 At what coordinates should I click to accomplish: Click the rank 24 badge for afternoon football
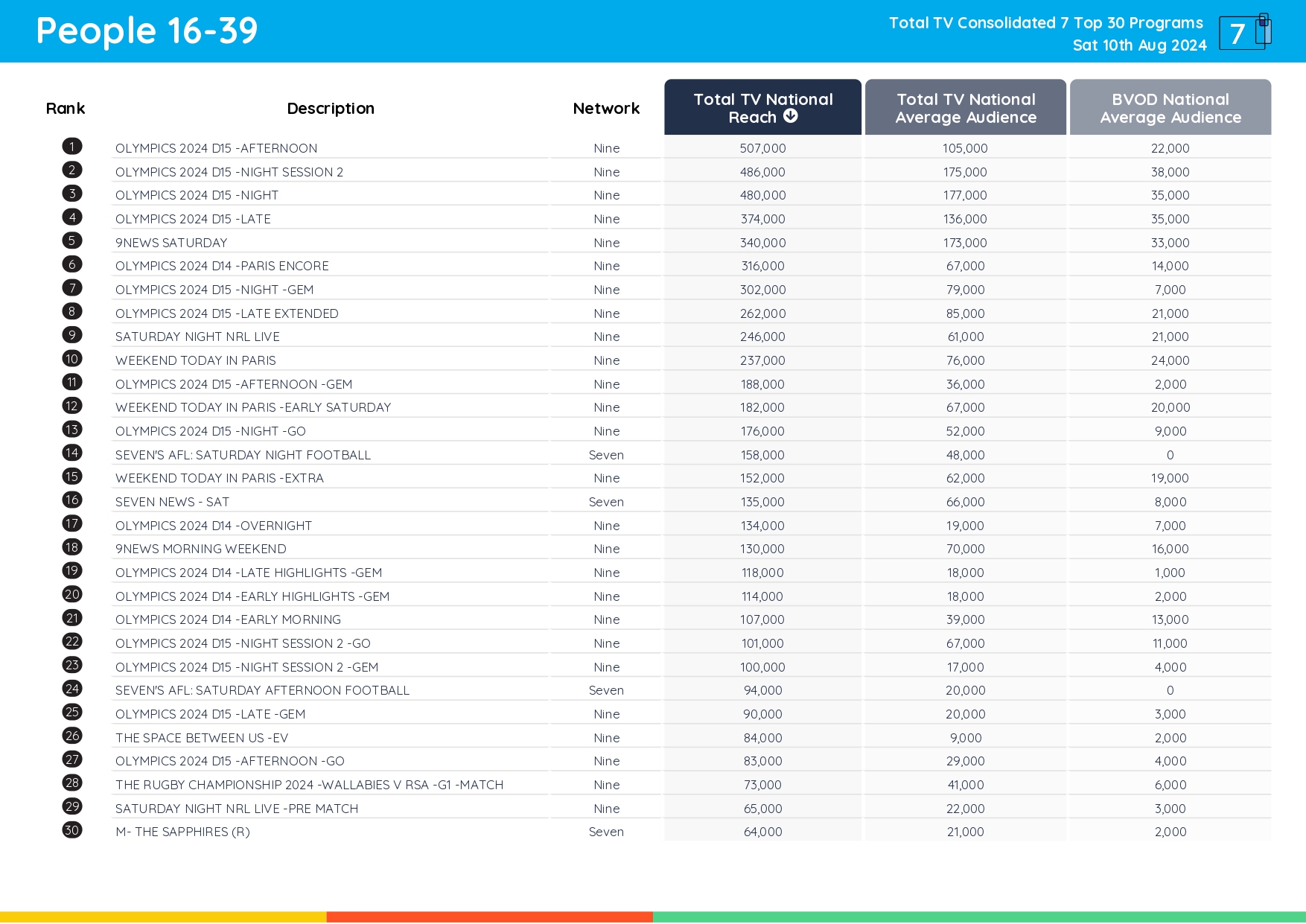click(71, 689)
